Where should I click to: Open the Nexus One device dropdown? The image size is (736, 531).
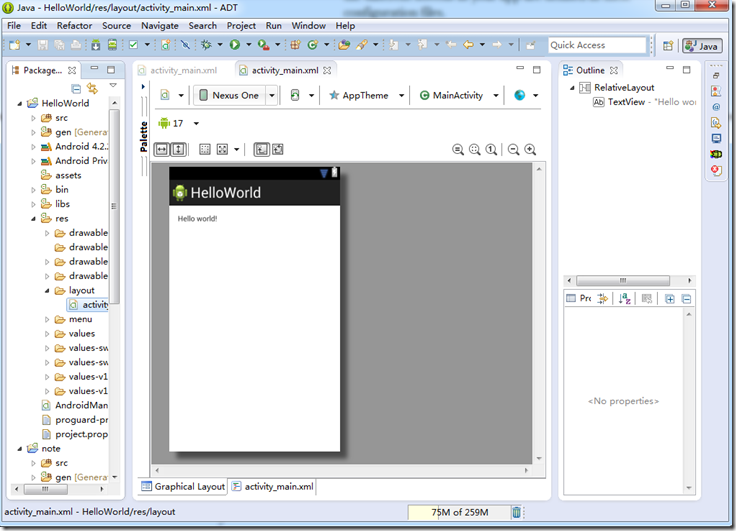(x=272, y=95)
